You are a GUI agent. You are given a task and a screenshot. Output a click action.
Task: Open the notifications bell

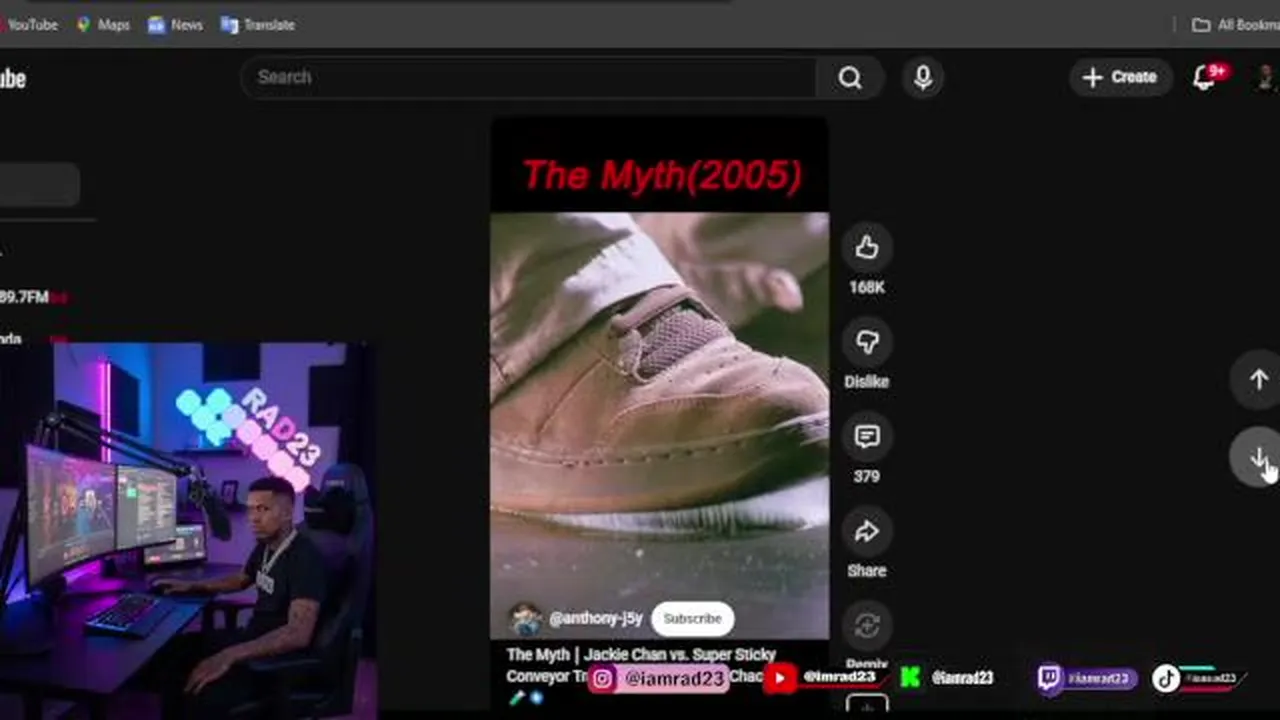(1205, 78)
